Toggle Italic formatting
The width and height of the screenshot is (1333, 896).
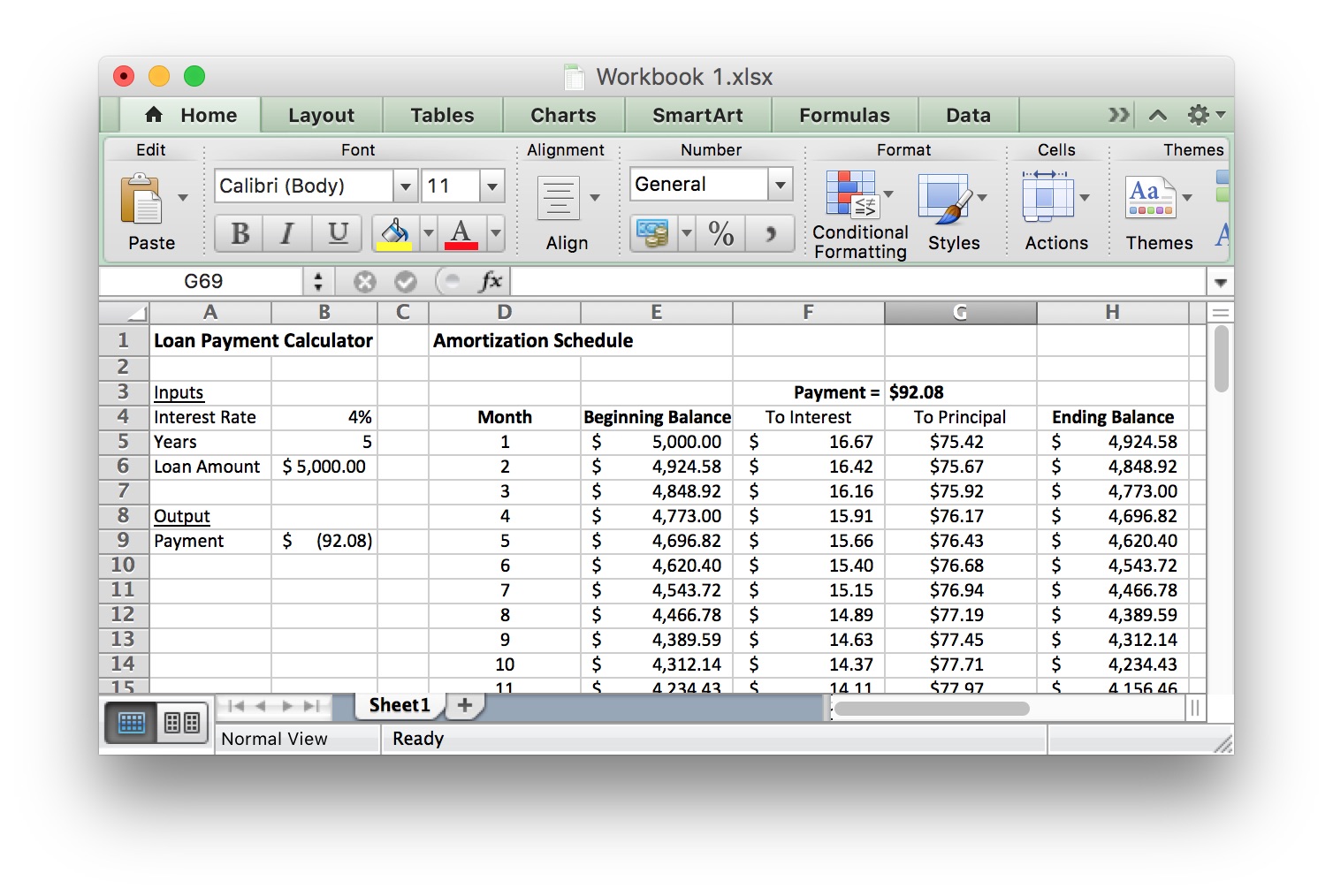point(287,234)
